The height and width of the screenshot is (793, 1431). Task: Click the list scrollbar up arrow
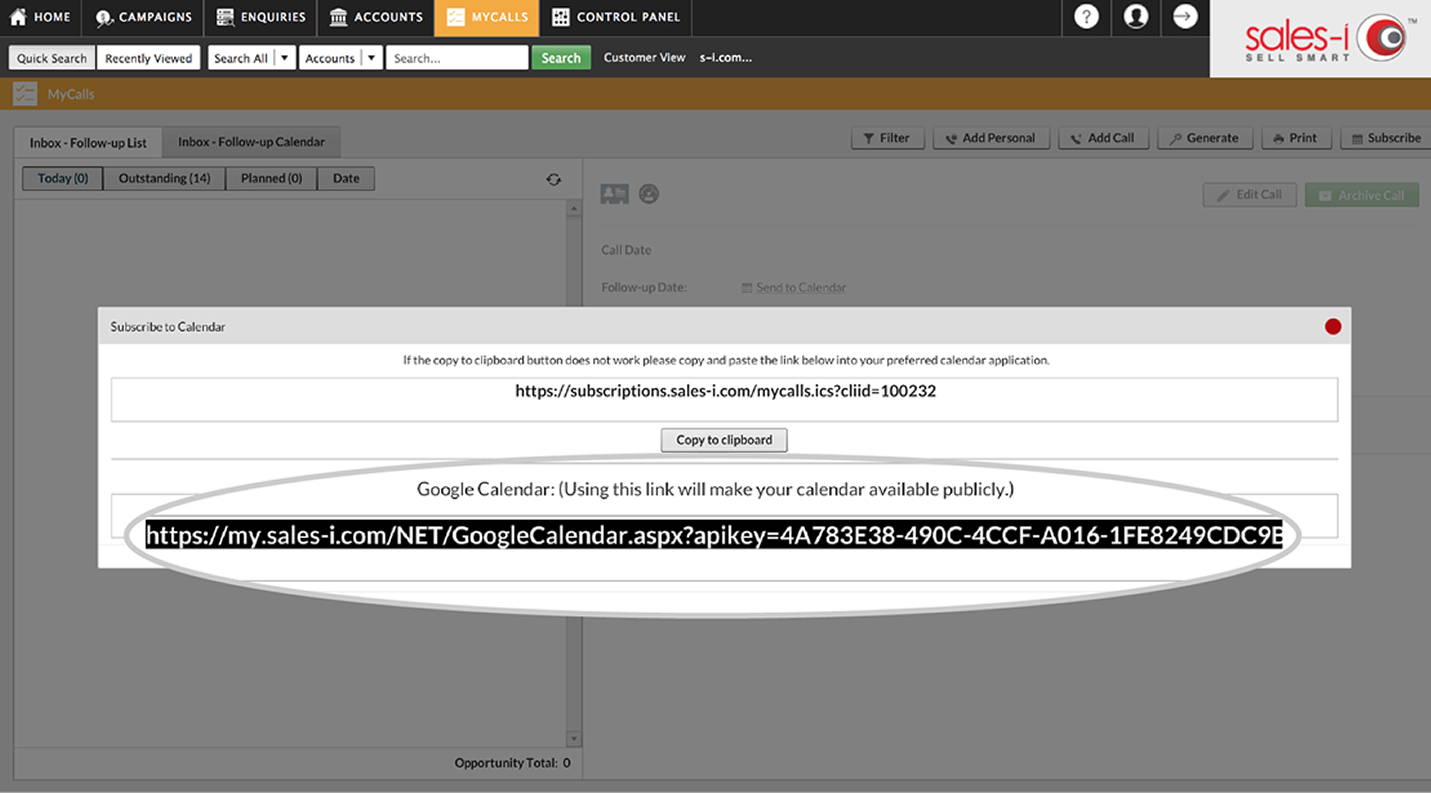point(574,209)
